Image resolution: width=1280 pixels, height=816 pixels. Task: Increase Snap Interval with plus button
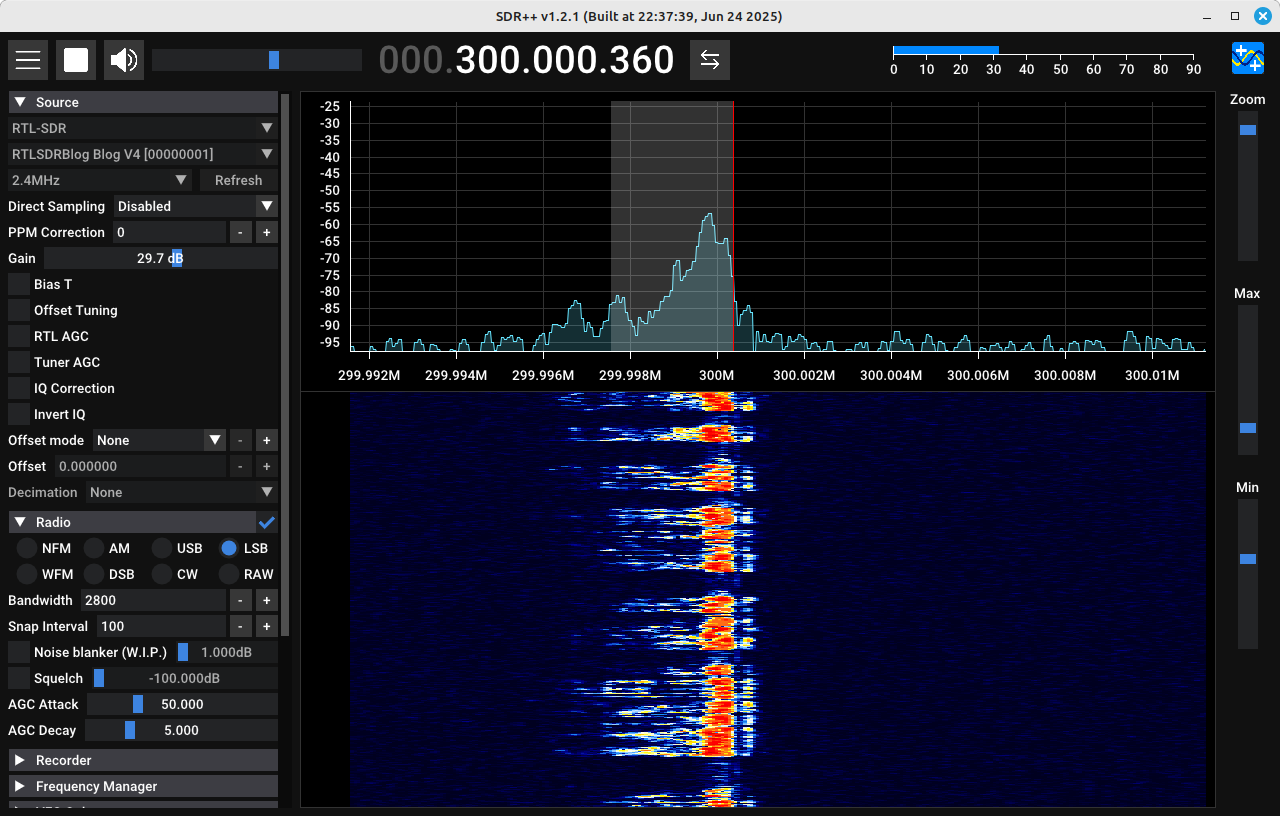267,626
